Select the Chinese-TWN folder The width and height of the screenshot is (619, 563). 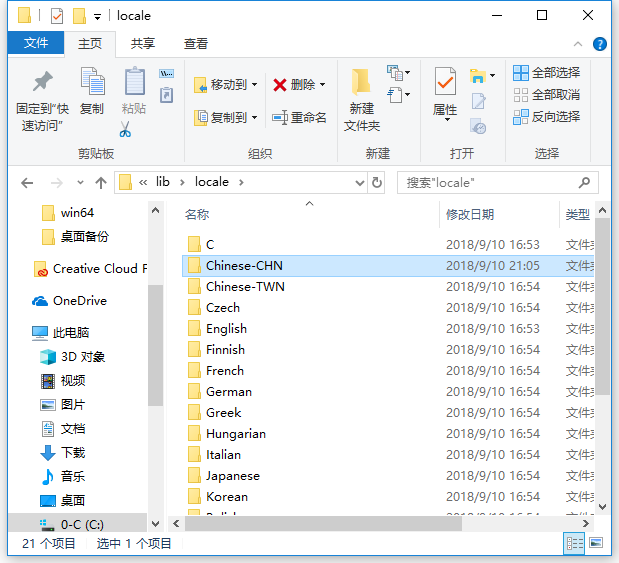(388, 287)
